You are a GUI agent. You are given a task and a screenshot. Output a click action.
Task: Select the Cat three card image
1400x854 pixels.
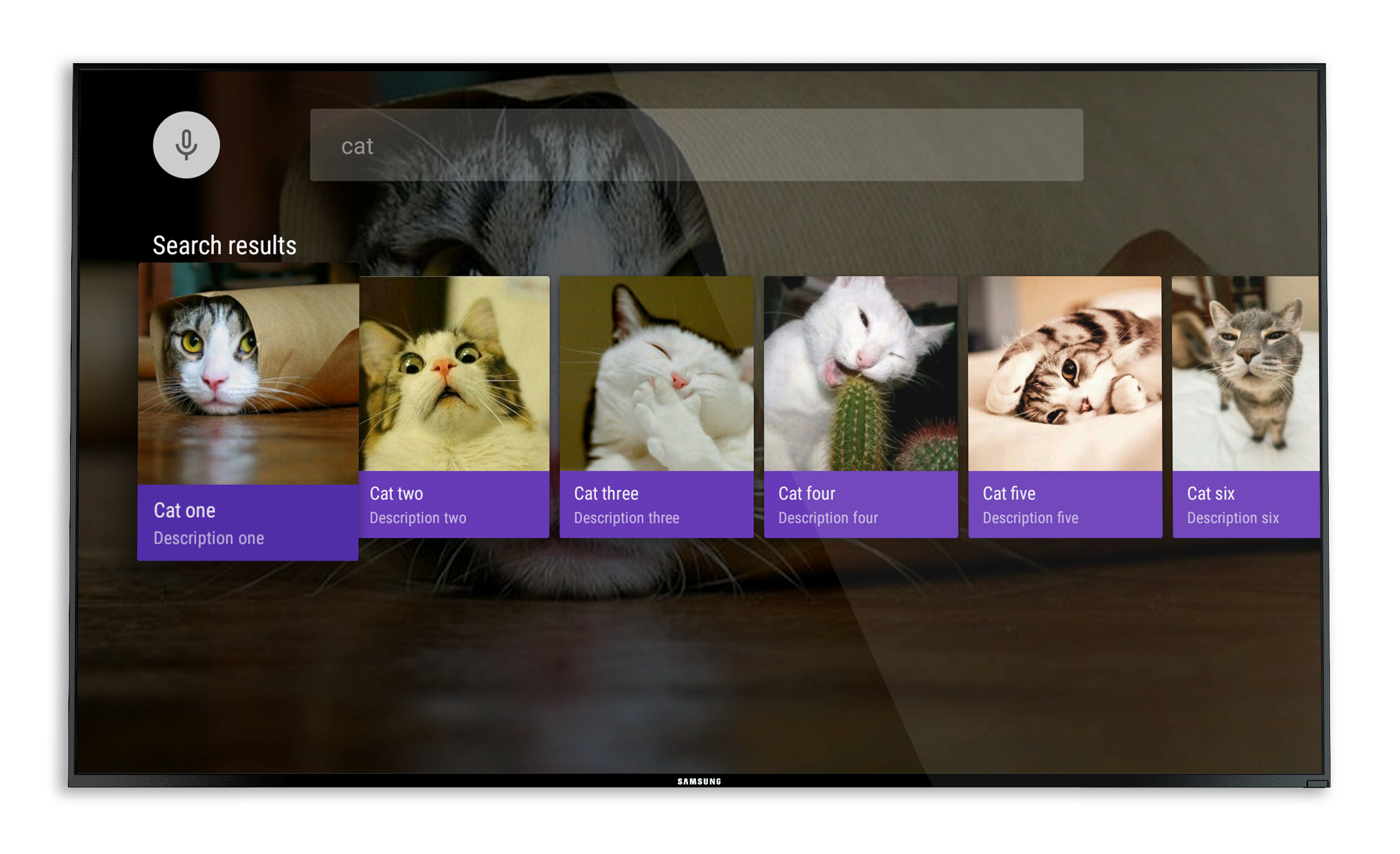pos(656,373)
